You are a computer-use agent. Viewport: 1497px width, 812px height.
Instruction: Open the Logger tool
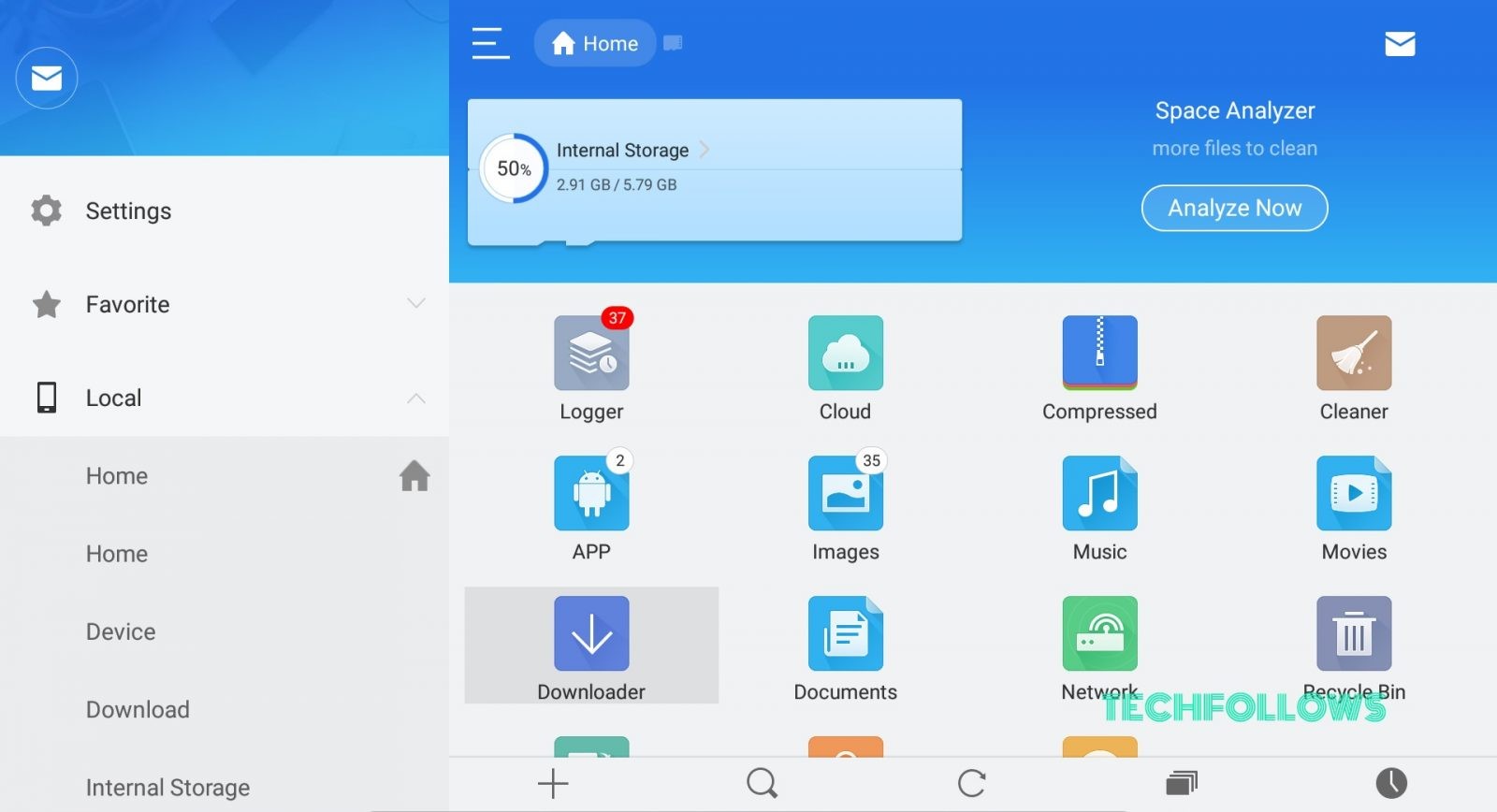click(x=591, y=353)
